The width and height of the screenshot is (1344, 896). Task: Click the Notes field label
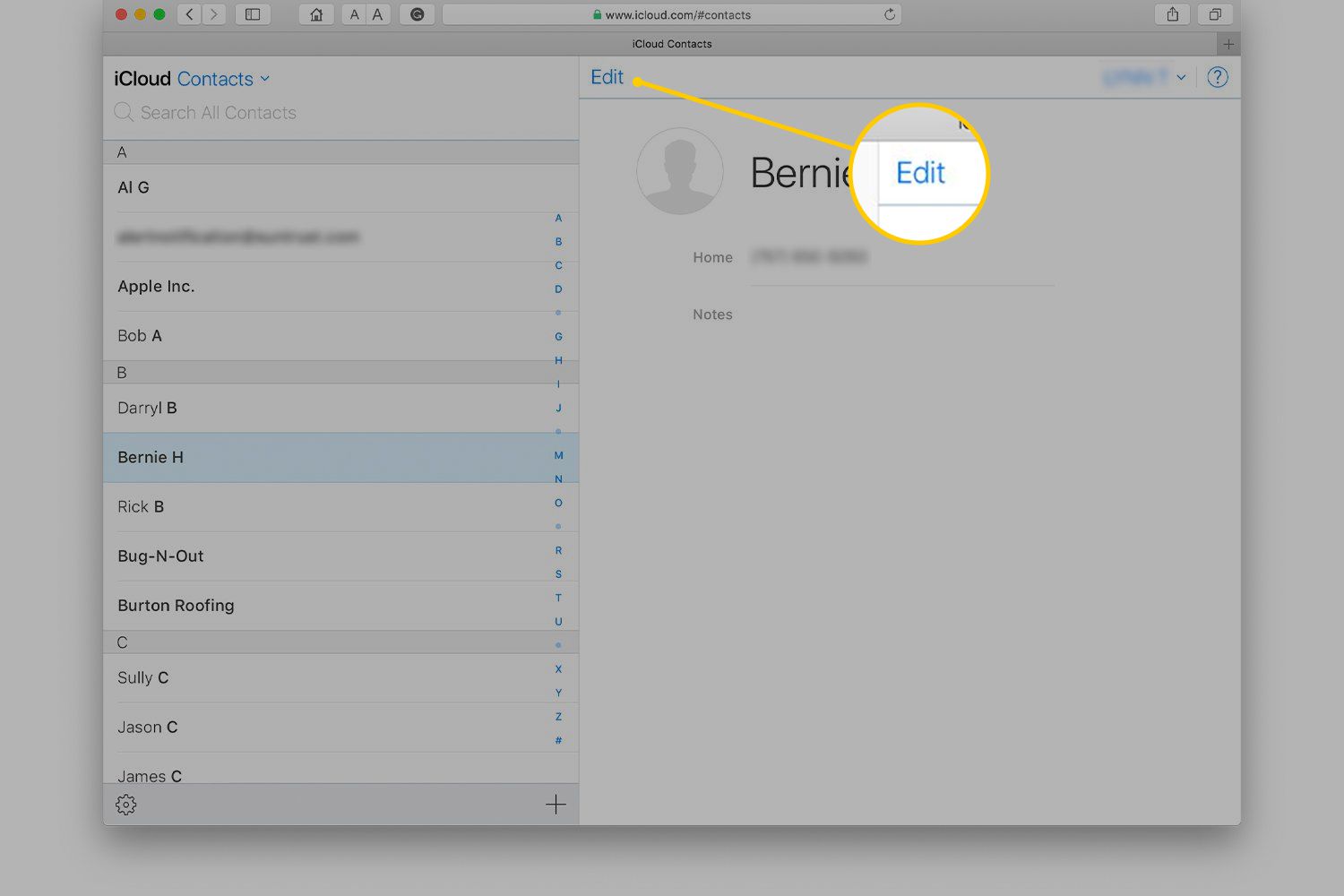click(712, 314)
